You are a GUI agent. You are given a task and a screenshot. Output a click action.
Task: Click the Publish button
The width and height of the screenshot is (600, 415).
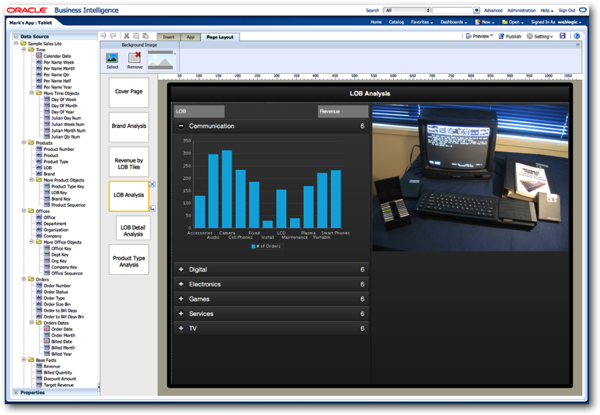(x=510, y=36)
